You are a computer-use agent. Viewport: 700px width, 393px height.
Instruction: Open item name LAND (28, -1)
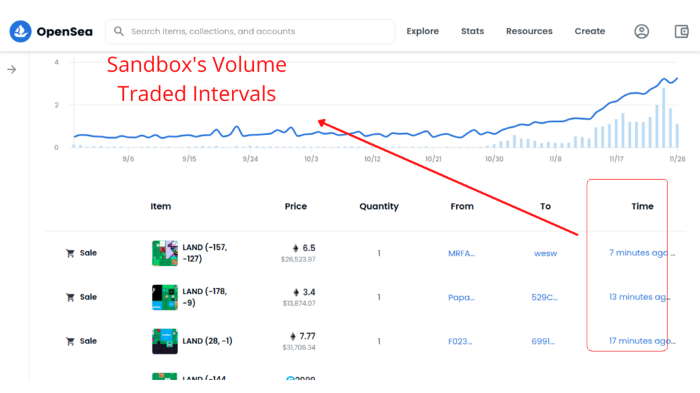click(x=208, y=341)
